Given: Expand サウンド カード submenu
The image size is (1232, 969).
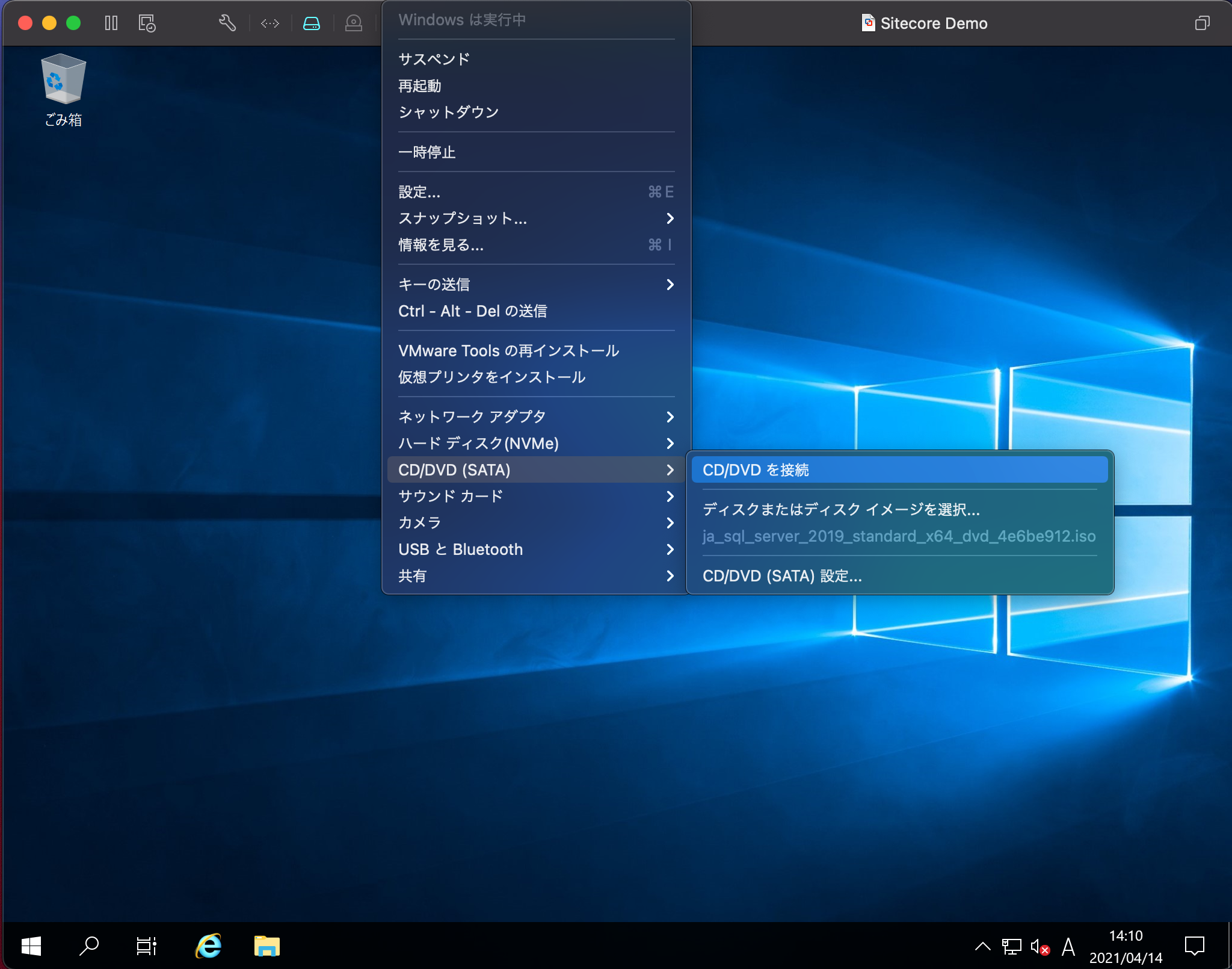Looking at the screenshot, I should click(x=537, y=496).
